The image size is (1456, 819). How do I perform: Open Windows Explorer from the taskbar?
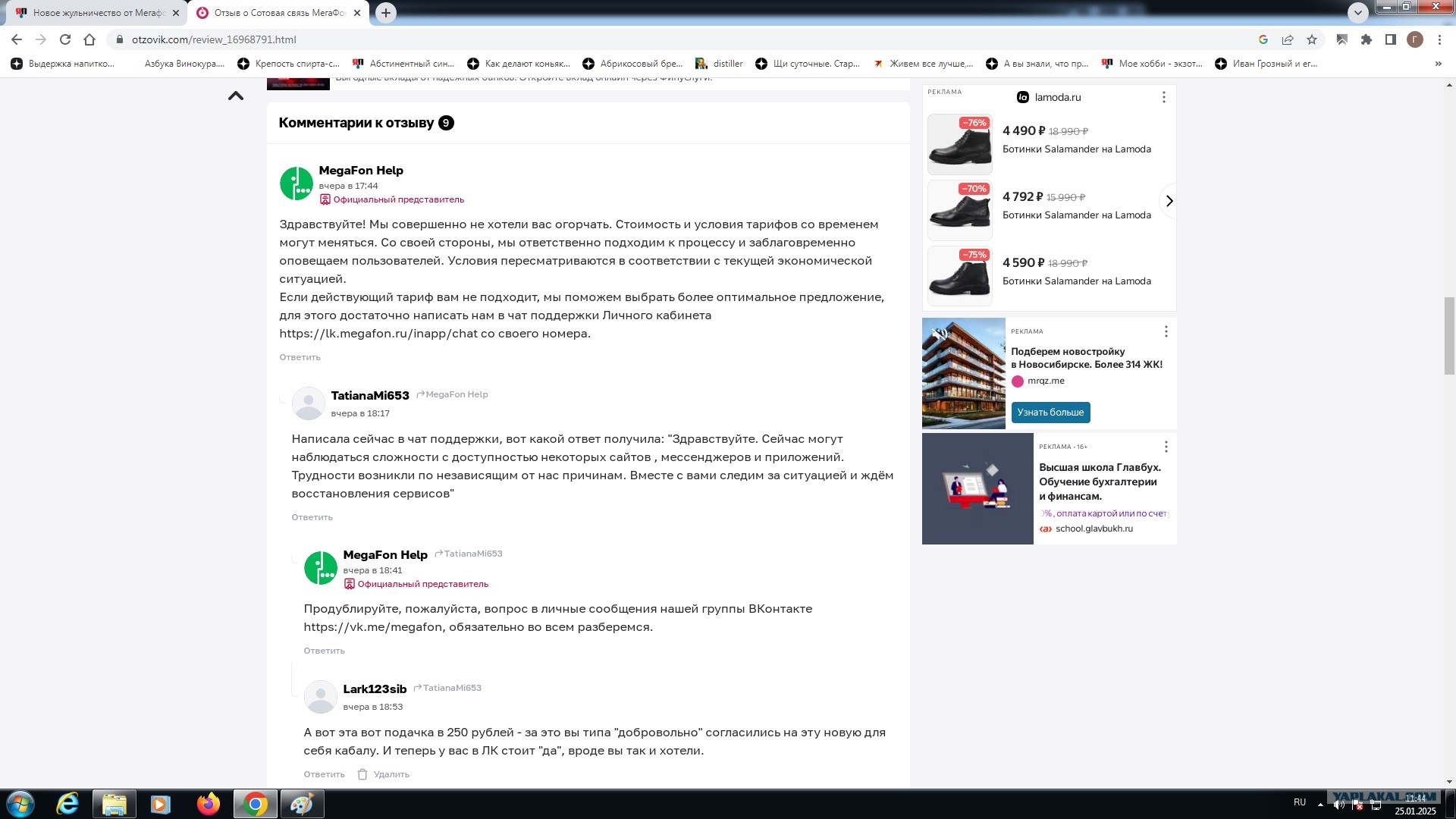114,804
